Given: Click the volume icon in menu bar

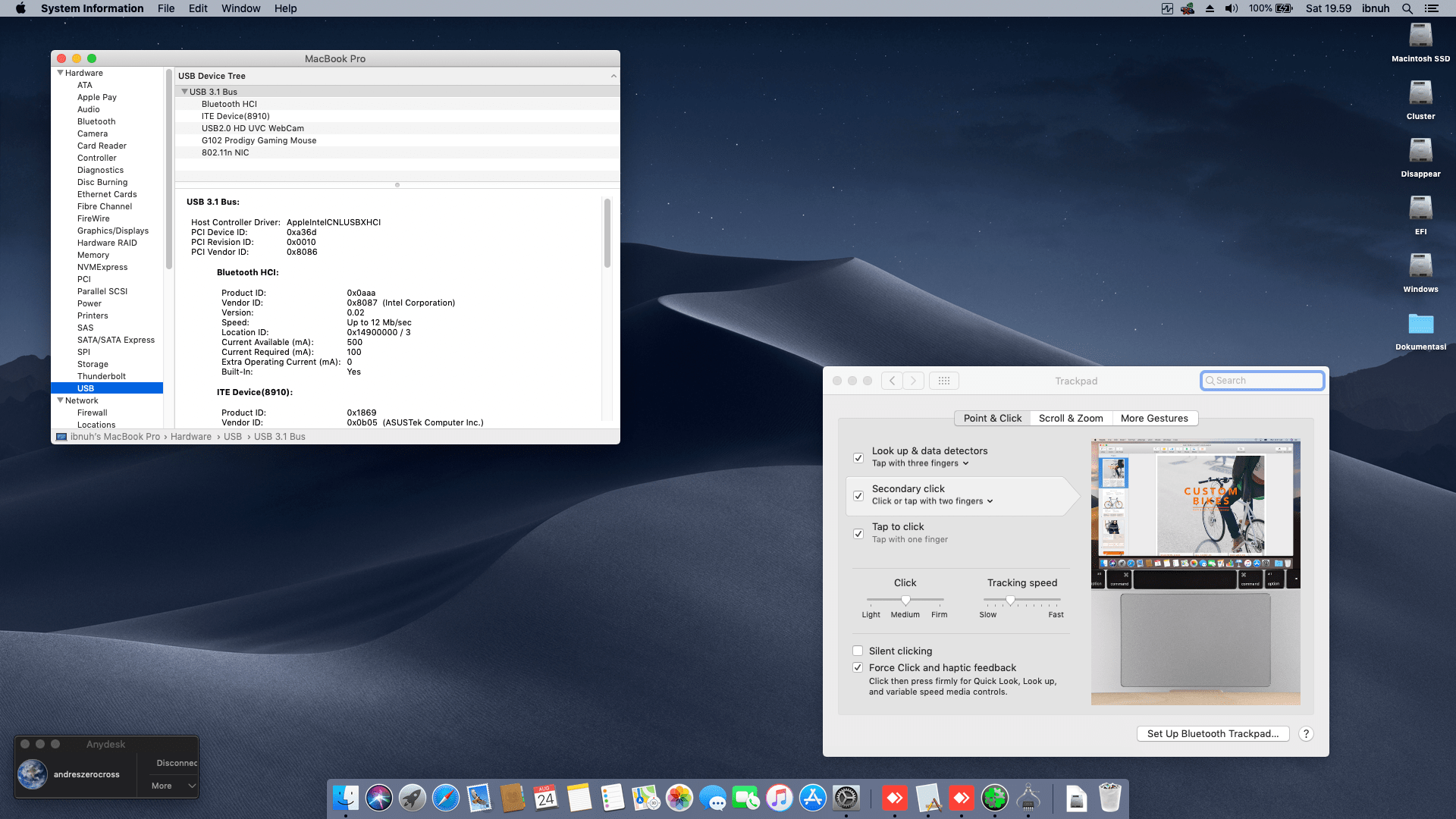Looking at the screenshot, I should 1232,8.
